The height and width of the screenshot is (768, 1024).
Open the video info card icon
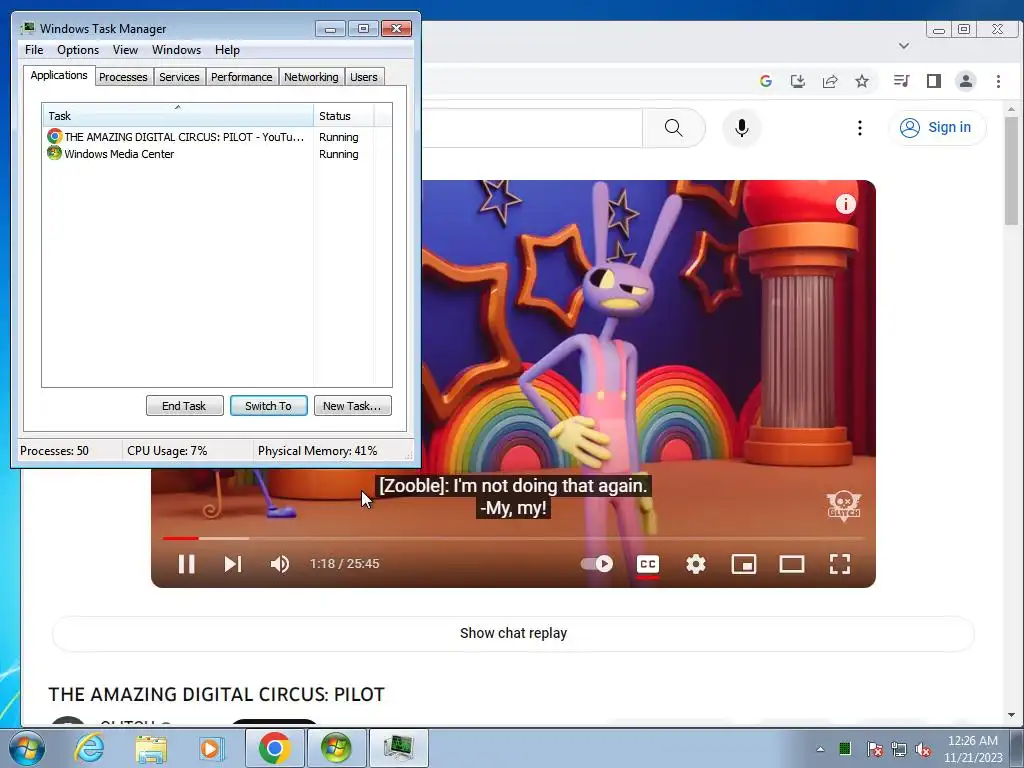click(846, 204)
